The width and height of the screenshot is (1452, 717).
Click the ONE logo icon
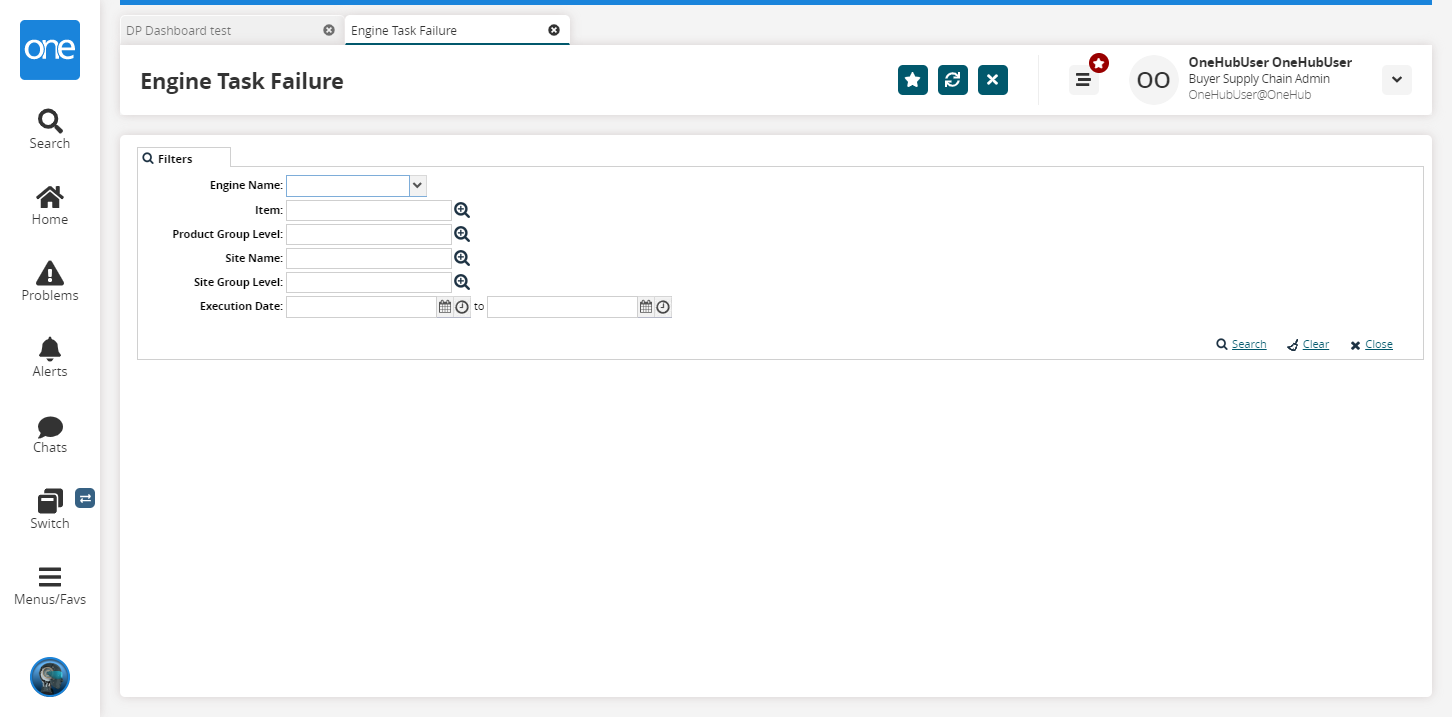50,50
